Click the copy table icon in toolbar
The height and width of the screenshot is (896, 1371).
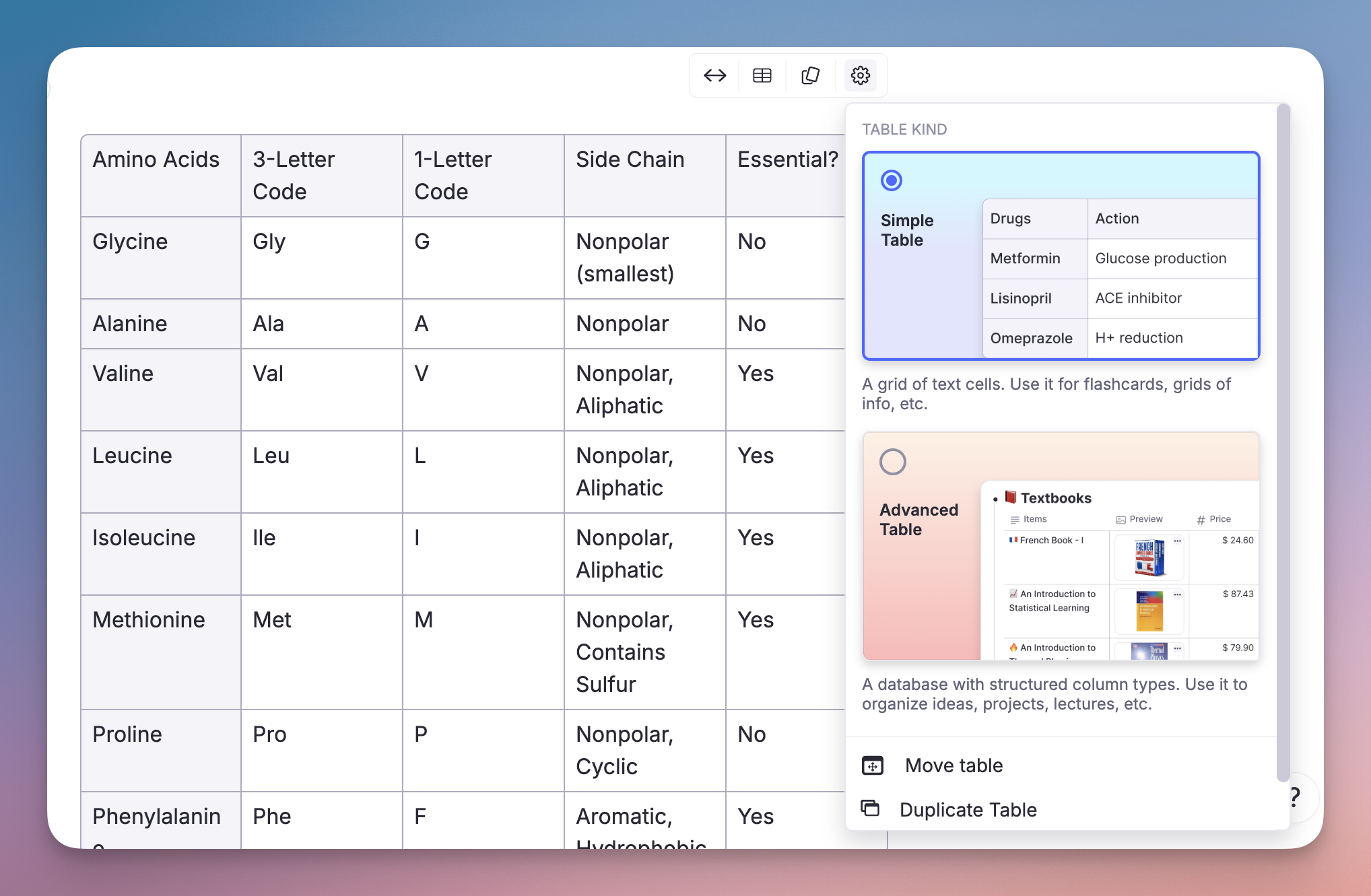click(811, 75)
